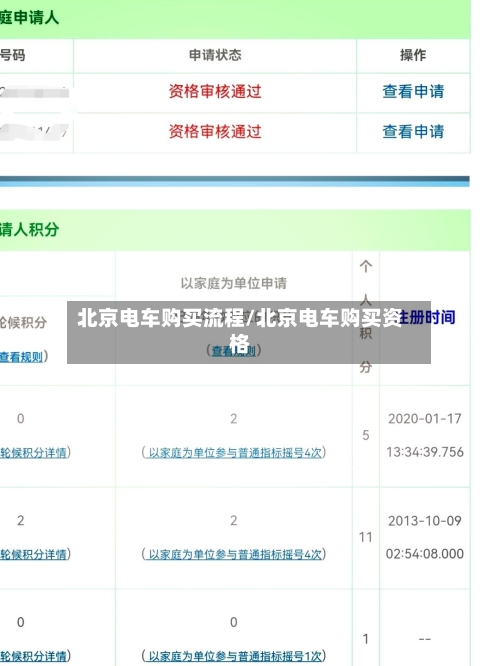This screenshot has width=500, height=666.
Task: Click the 个人积分 vertical column header
Action: pyautogui.click(x=366, y=317)
